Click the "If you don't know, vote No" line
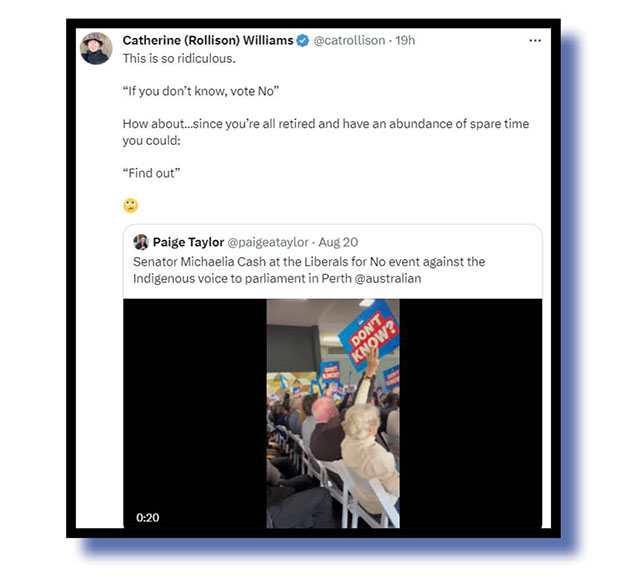This screenshot has width=624, height=582. 201,91
